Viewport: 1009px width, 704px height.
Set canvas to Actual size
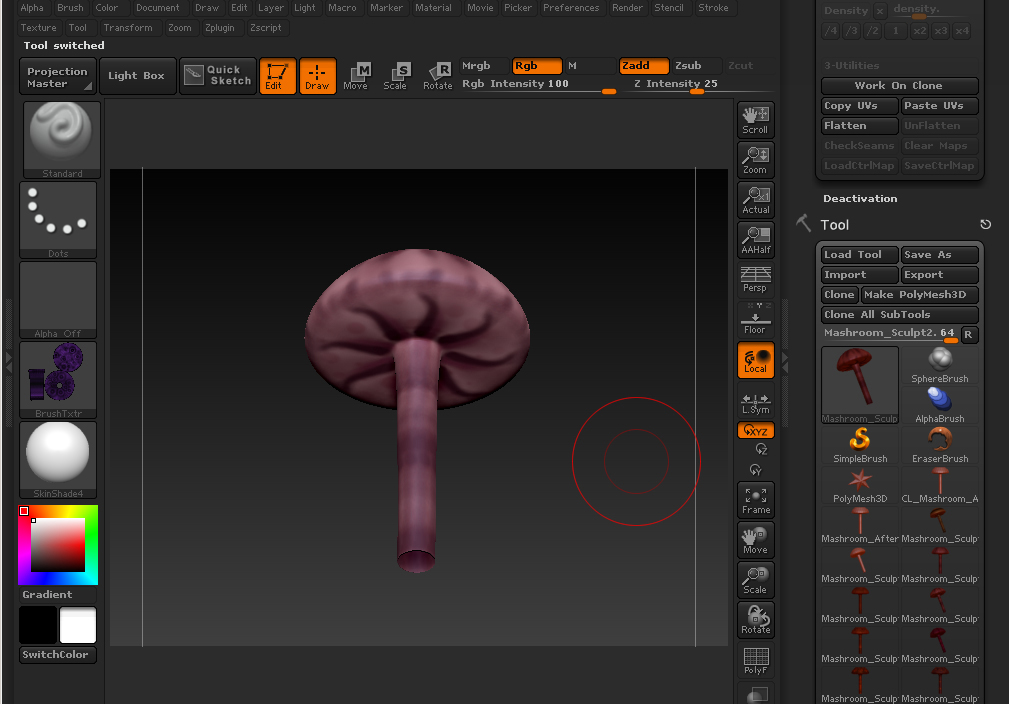pyautogui.click(x=755, y=200)
